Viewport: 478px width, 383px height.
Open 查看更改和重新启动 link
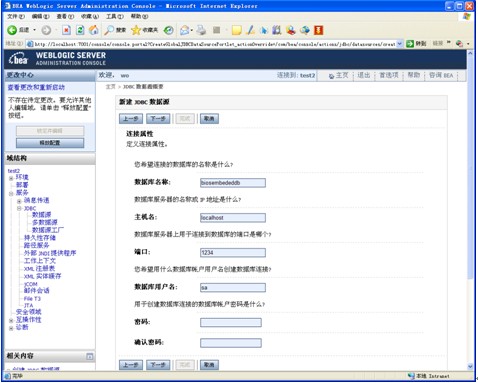36,87
